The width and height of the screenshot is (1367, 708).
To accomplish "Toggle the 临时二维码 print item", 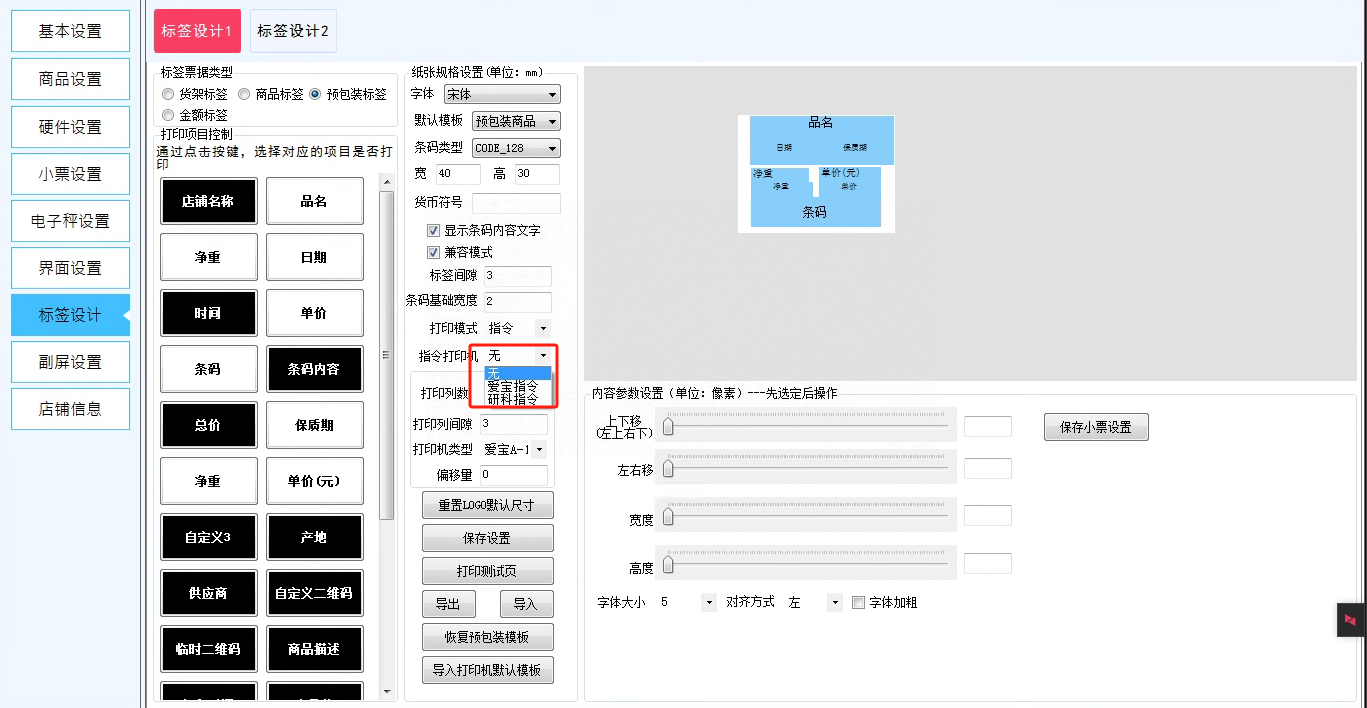I will (208, 649).
